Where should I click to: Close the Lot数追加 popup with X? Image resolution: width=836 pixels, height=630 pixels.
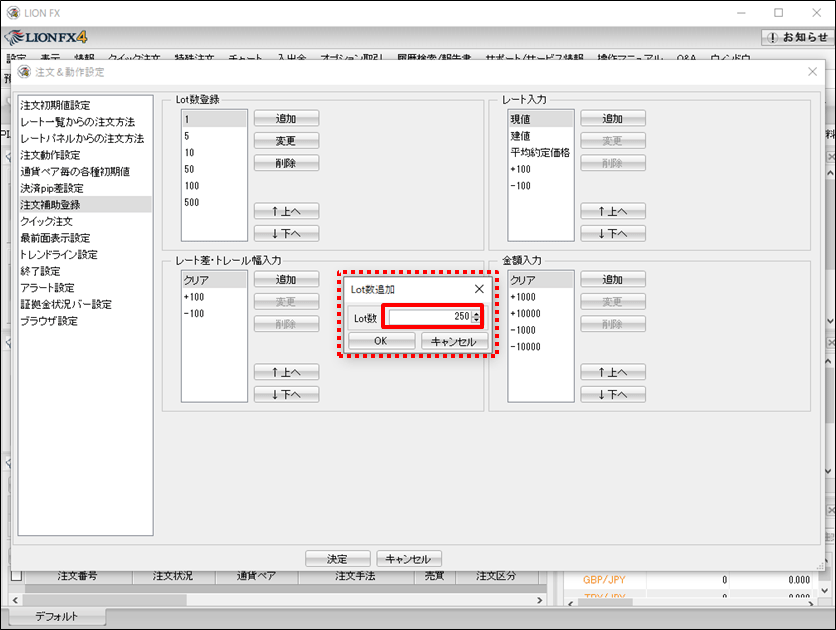(x=479, y=289)
